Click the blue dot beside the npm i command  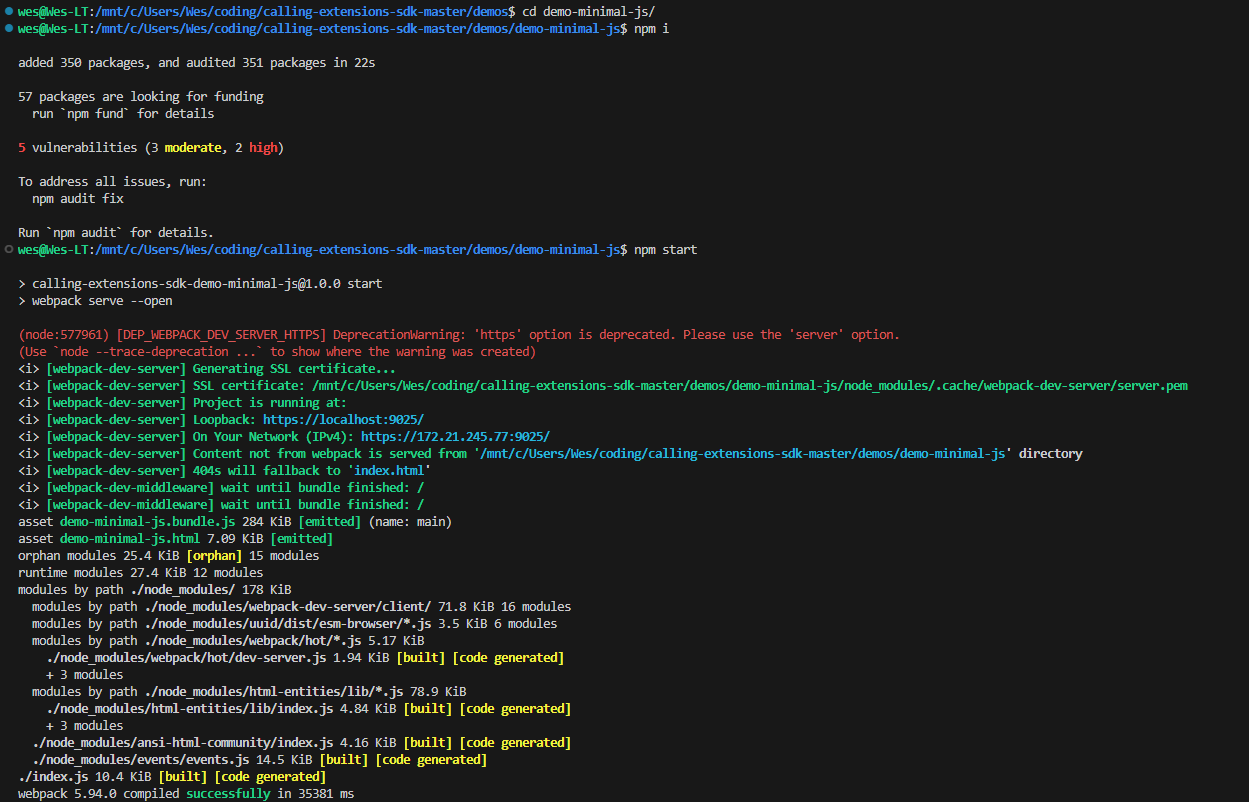pyautogui.click(x=8, y=29)
